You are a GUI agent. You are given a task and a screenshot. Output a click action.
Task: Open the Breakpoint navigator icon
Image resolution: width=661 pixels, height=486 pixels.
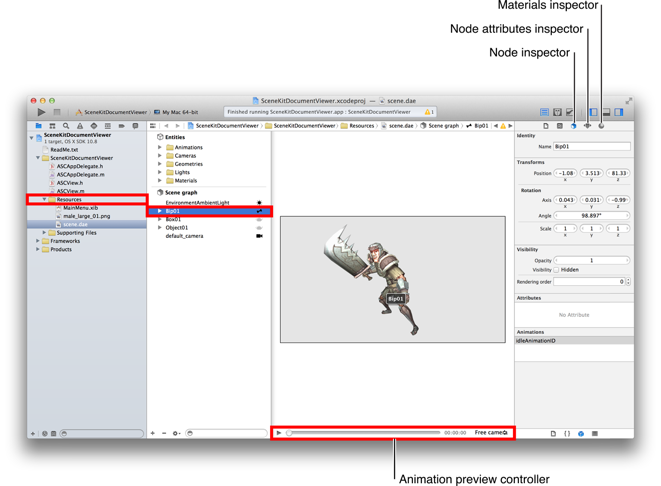click(x=121, y=126)
